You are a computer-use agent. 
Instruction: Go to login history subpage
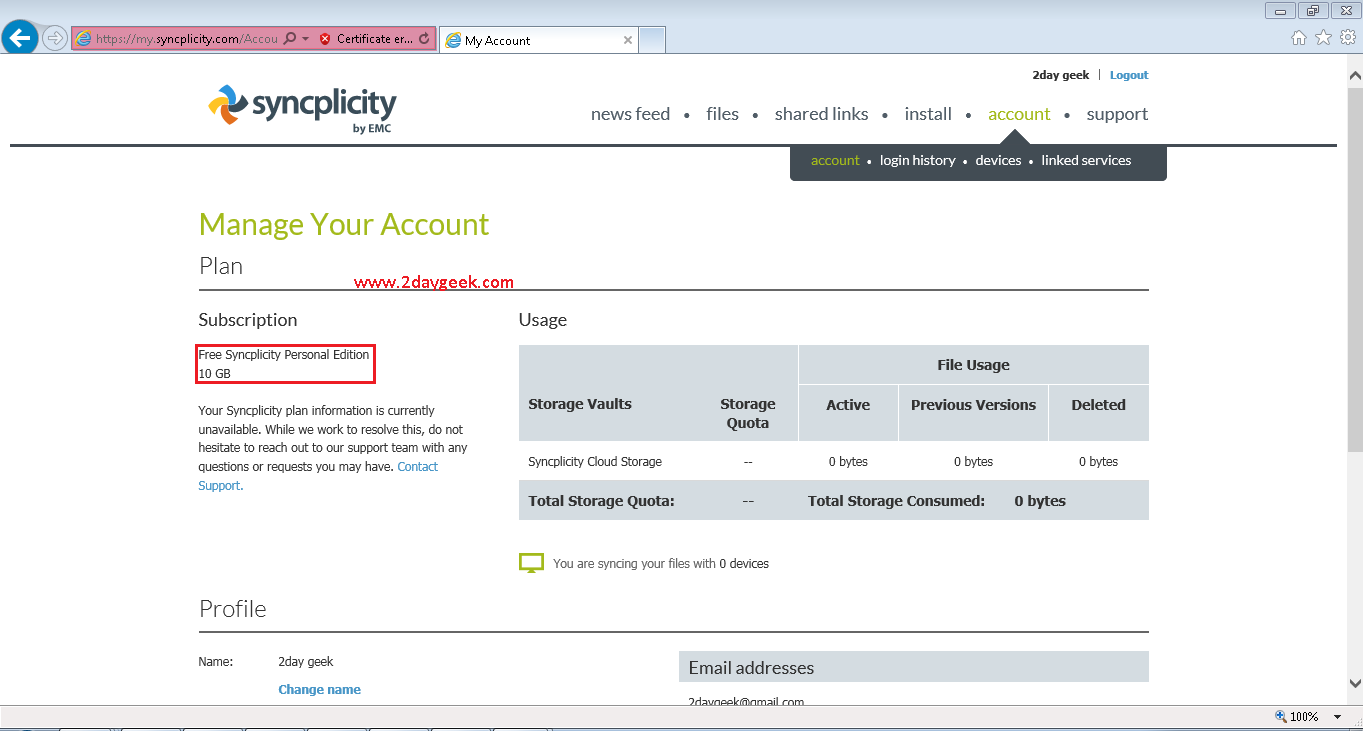[x=917, y=160]
